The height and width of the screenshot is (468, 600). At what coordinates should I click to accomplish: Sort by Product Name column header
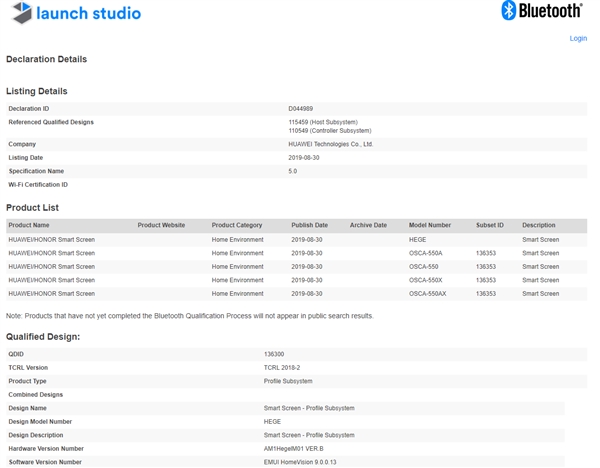tap(29, 225)
